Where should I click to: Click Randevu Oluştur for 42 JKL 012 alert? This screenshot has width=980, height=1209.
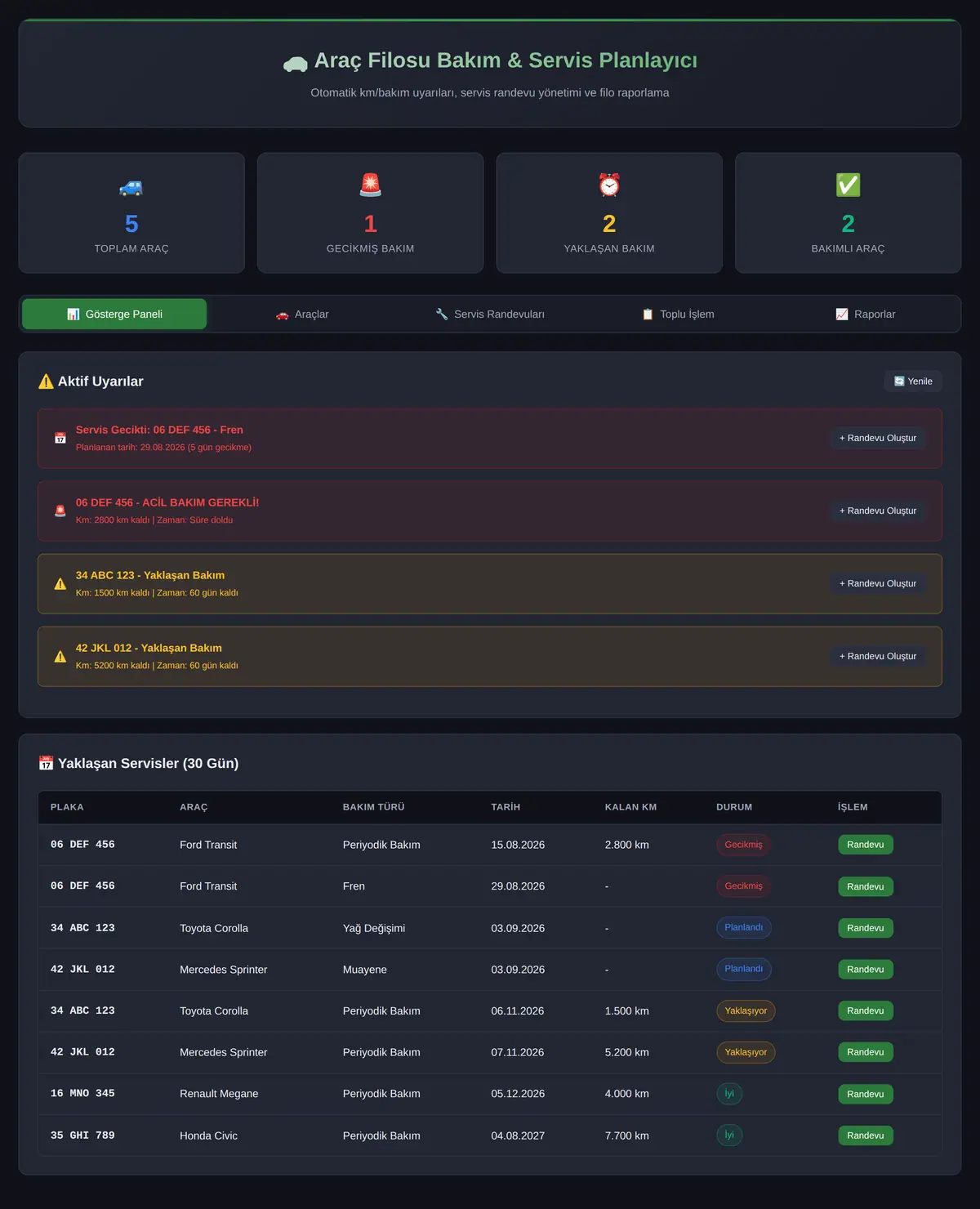click(x=878, y=657)
